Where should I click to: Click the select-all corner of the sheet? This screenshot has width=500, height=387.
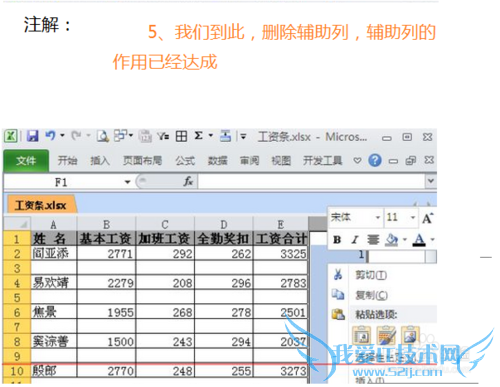tap(17, 224)
